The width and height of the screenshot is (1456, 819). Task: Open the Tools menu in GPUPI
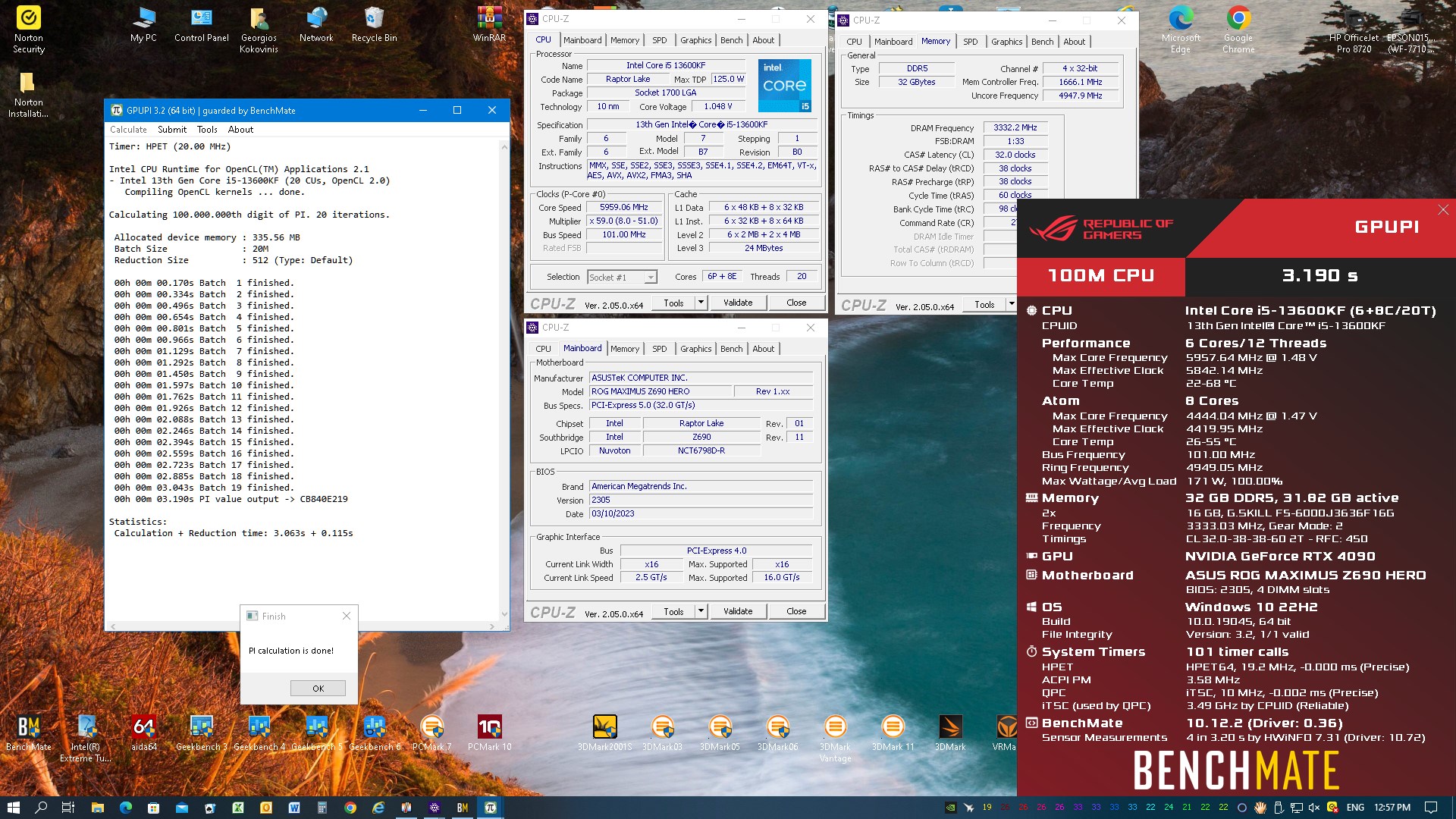click(207, 130)
